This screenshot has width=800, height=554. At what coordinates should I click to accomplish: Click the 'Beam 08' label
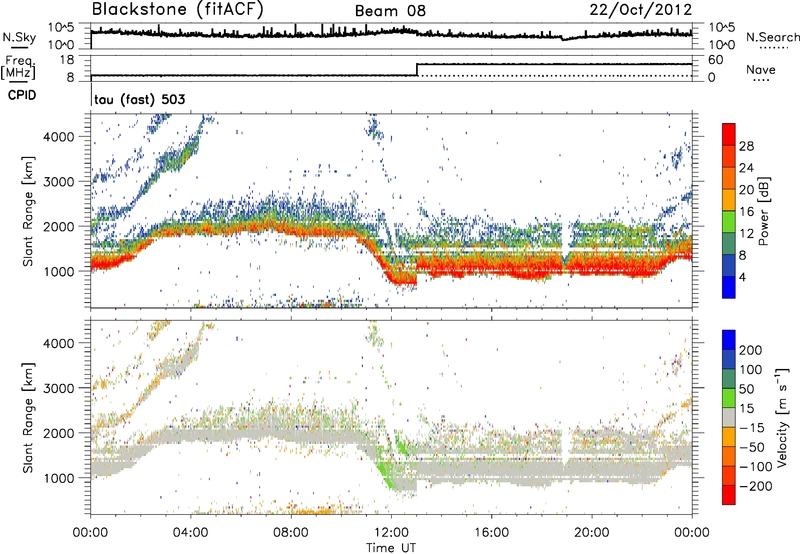click(390, 11)
